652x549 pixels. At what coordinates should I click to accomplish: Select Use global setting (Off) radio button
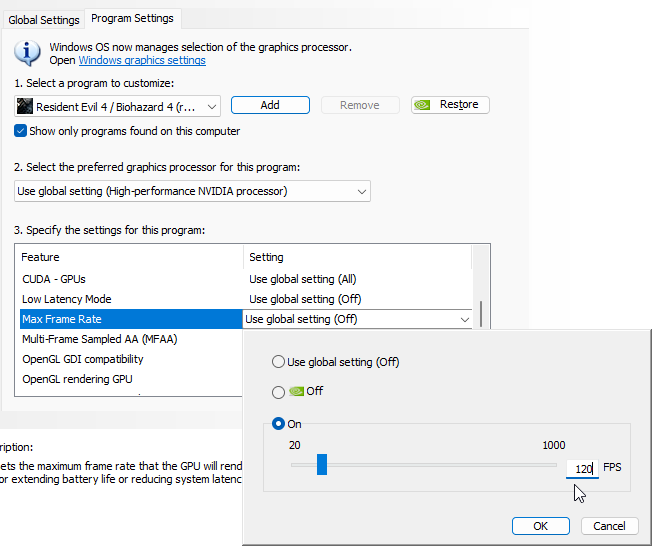(278, 361)
